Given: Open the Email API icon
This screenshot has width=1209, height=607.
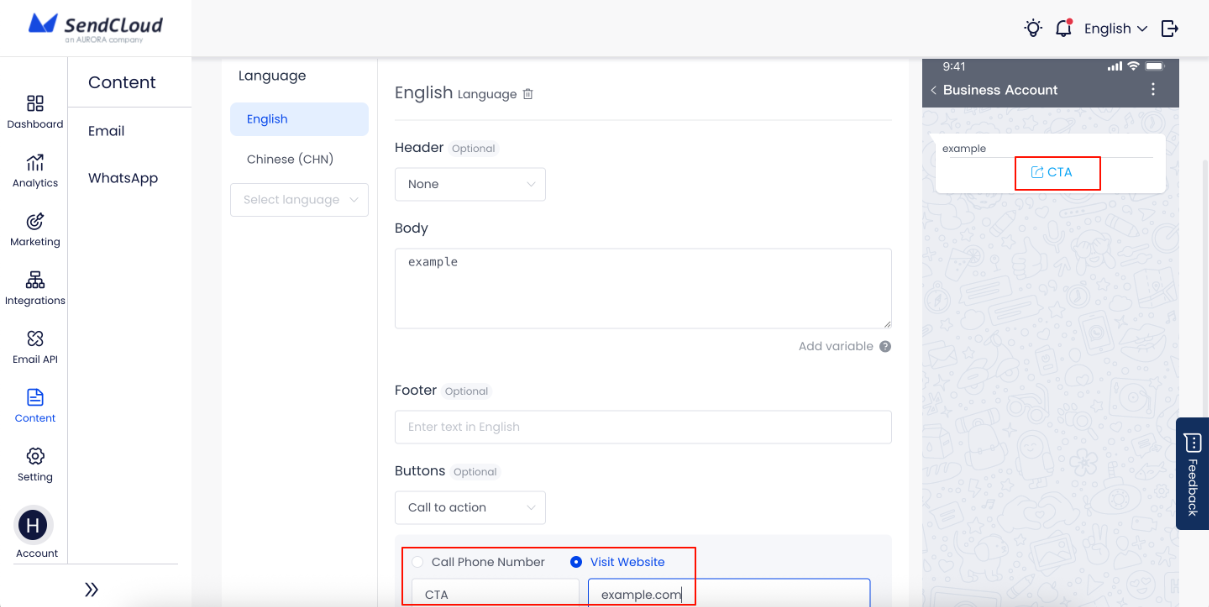Looking at the screenshot, I should point(35,339).
